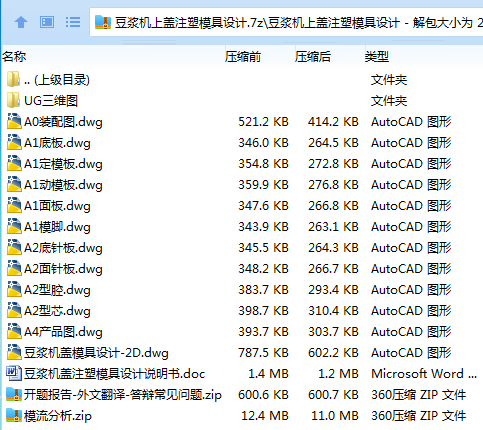Sort by the 类型 column header

[x=377, y=57]
